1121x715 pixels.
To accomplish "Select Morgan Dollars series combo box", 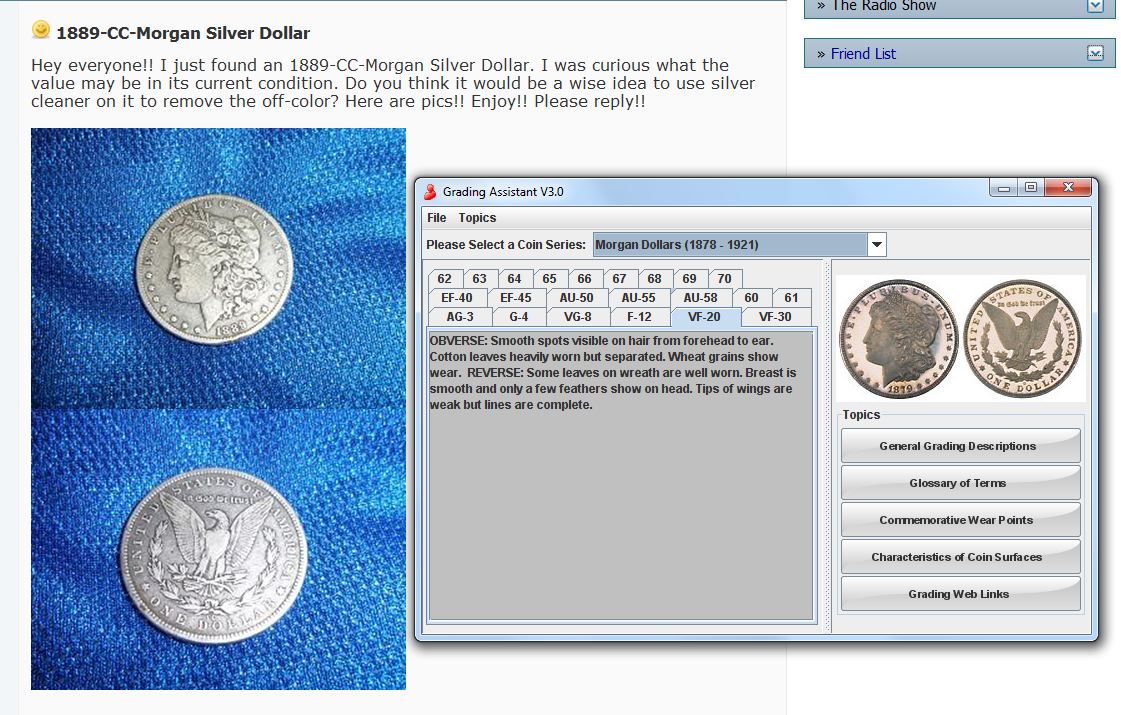I will point(730,244).
